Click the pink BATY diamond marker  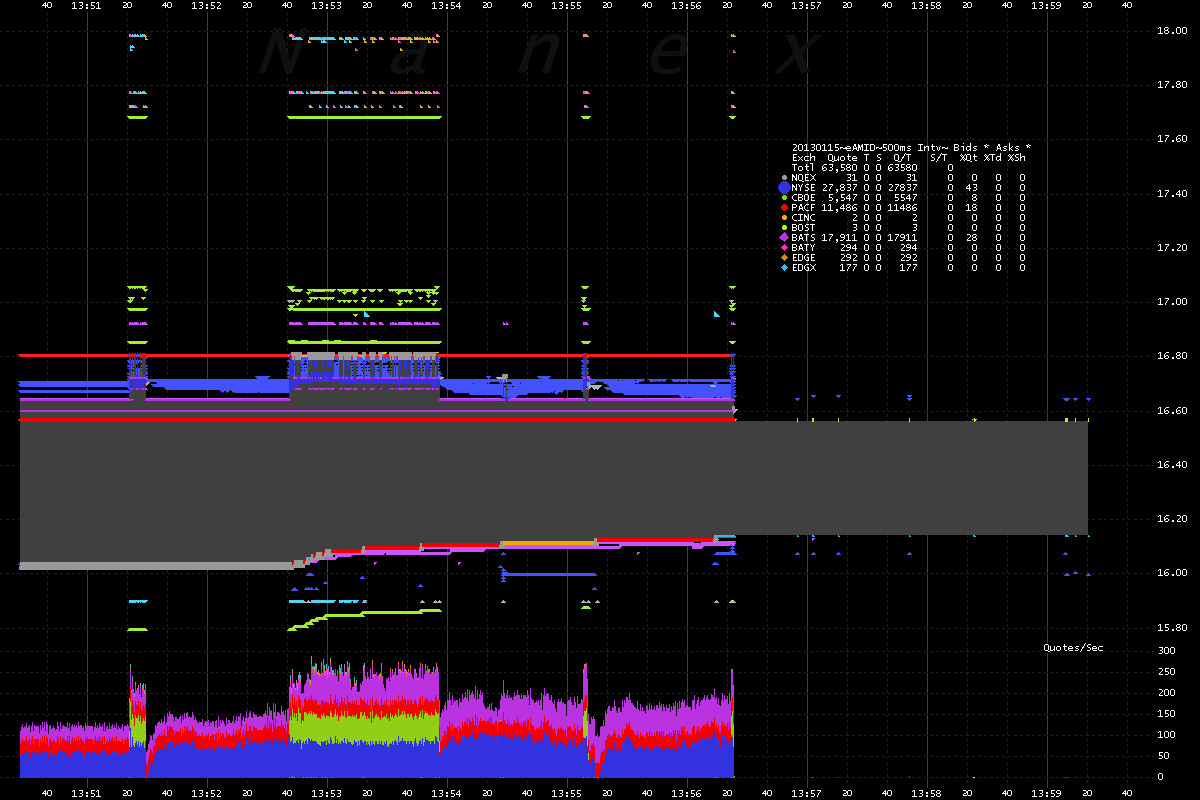[784, 247]
